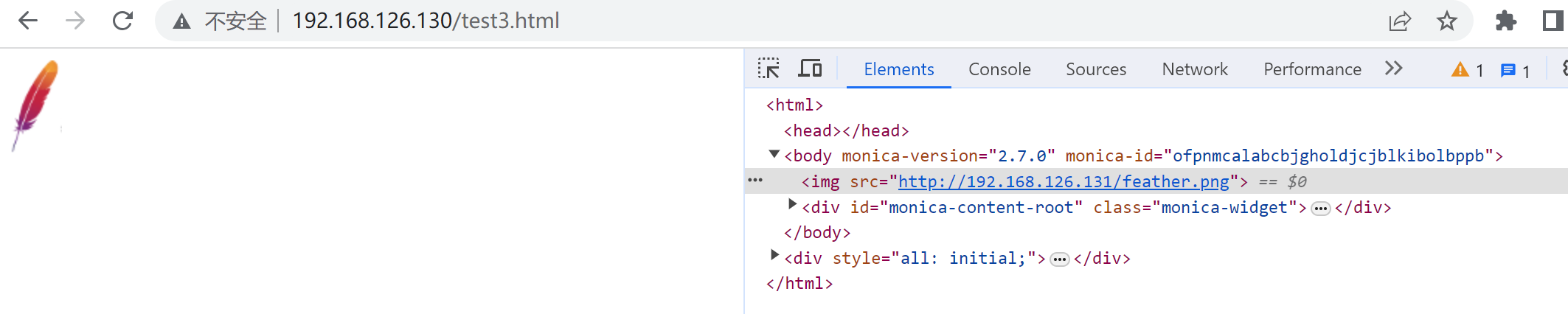This screenshot has width=1568, height=314.
Task: Toggle the browser side panel
Action: click(x=1553, y=21)
